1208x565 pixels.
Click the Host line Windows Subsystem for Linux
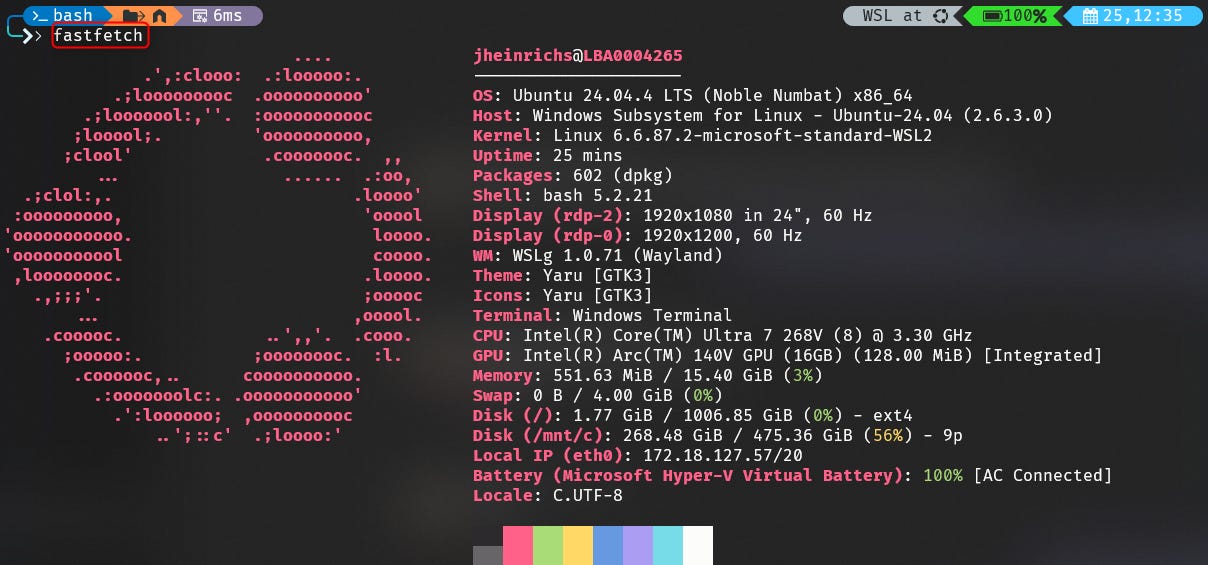(762, 116)
